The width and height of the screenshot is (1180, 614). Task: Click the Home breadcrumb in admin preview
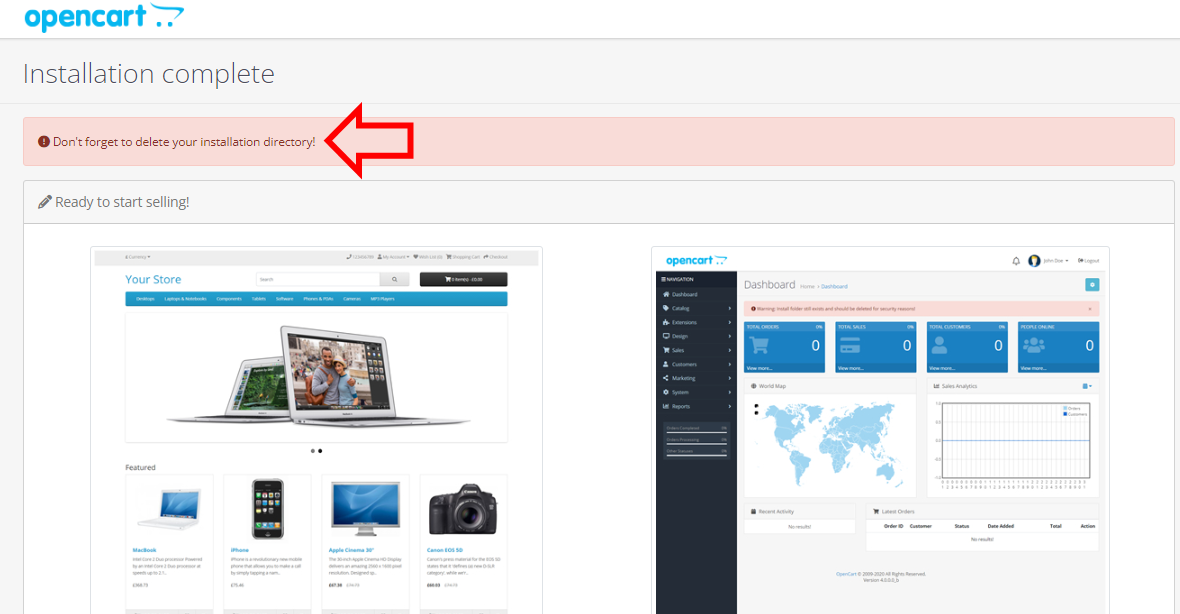pos(807,287)
